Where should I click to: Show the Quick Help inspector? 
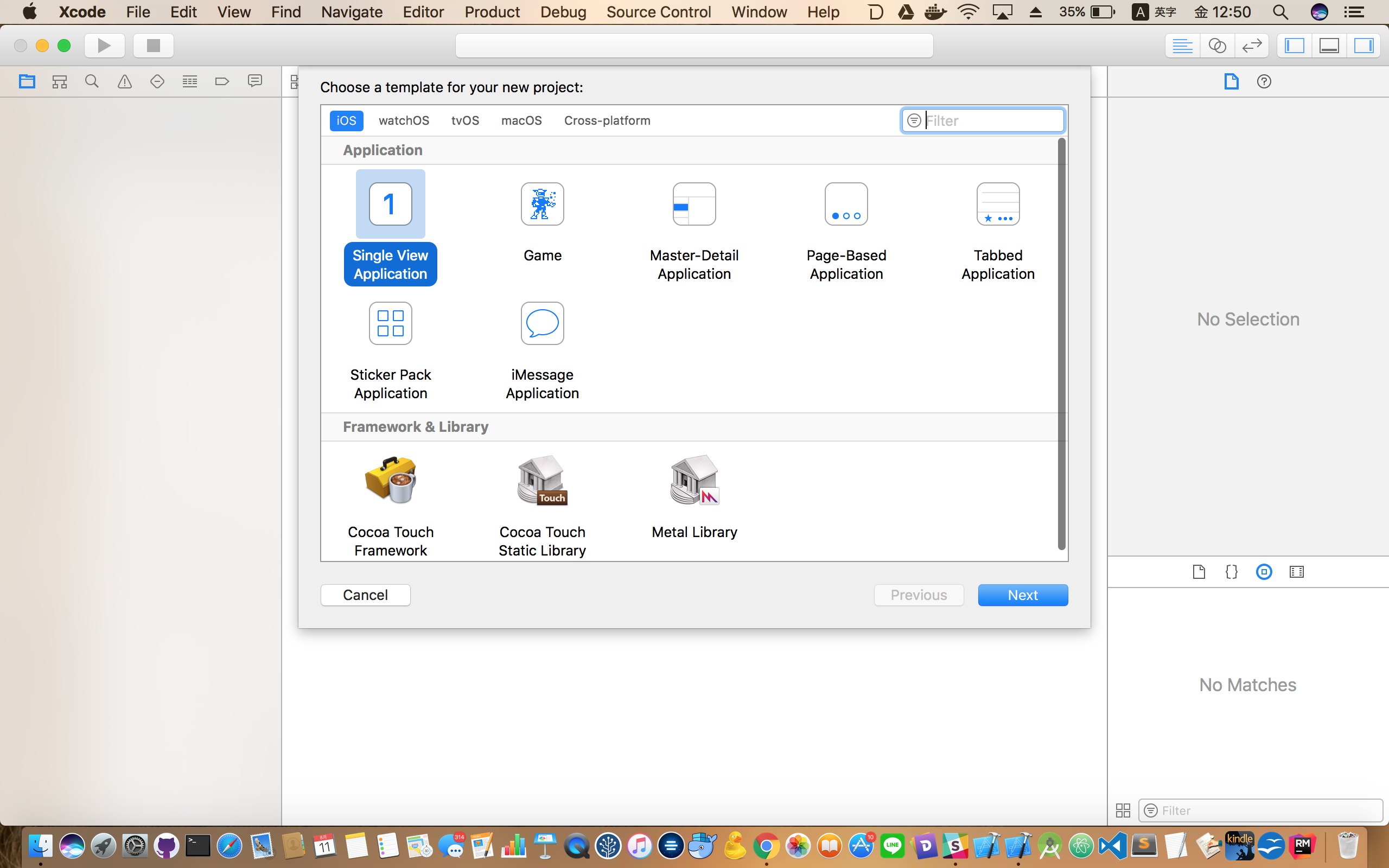(x=1263, y=81)
